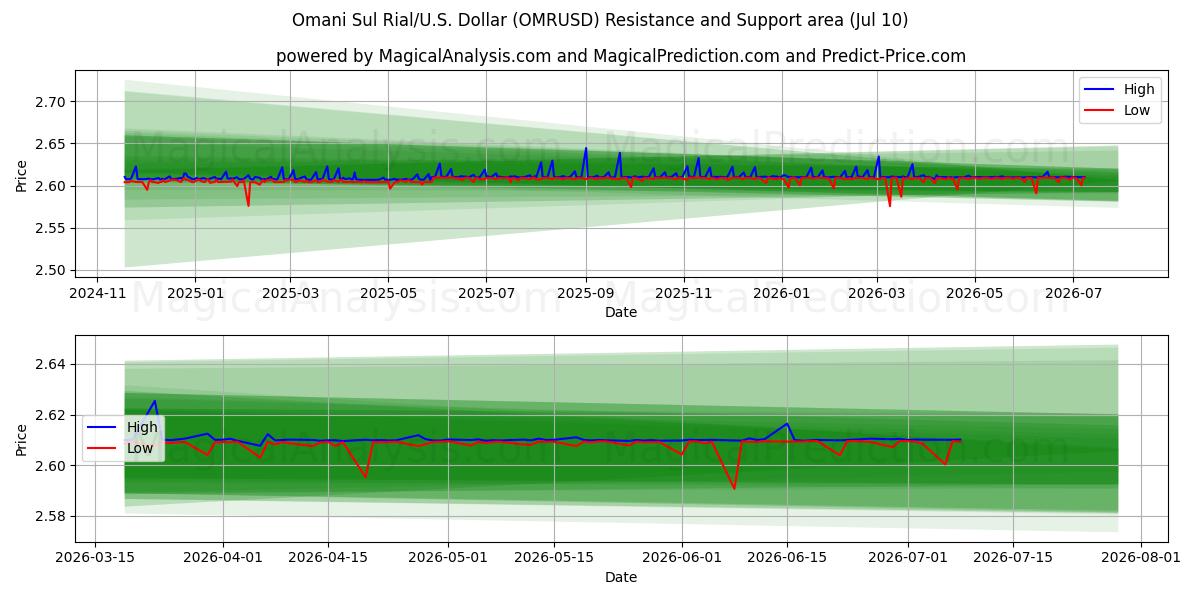Click the top chart date tick 2026-03
Viewport: 1200px width, 600px height.
tap(877, 294)
